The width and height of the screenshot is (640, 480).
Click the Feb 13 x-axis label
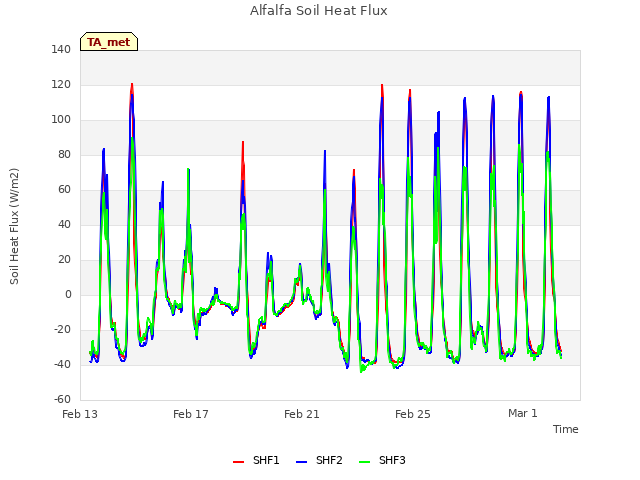click(80, 414)
